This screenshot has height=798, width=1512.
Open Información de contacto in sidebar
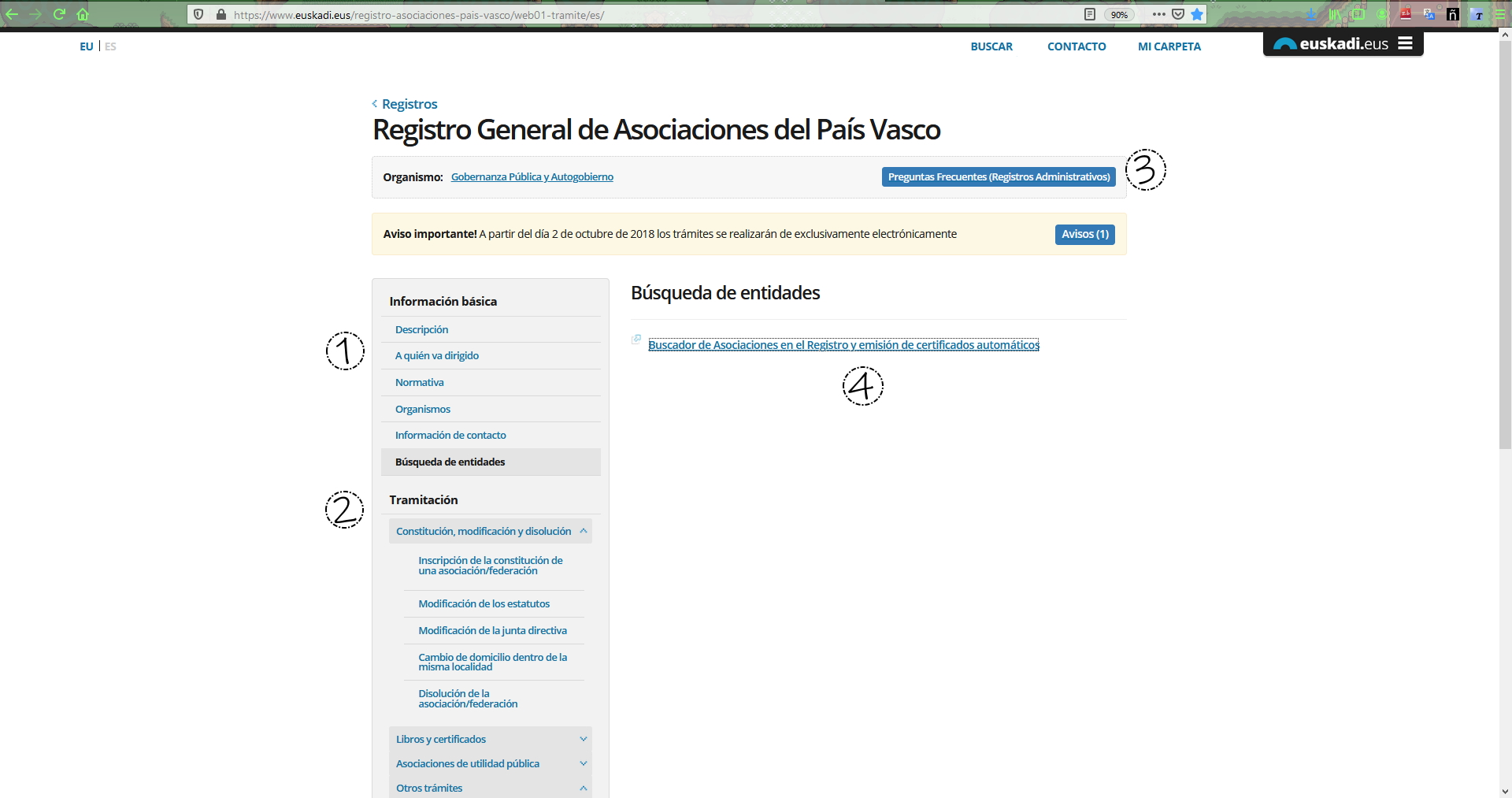click(450, 435)
